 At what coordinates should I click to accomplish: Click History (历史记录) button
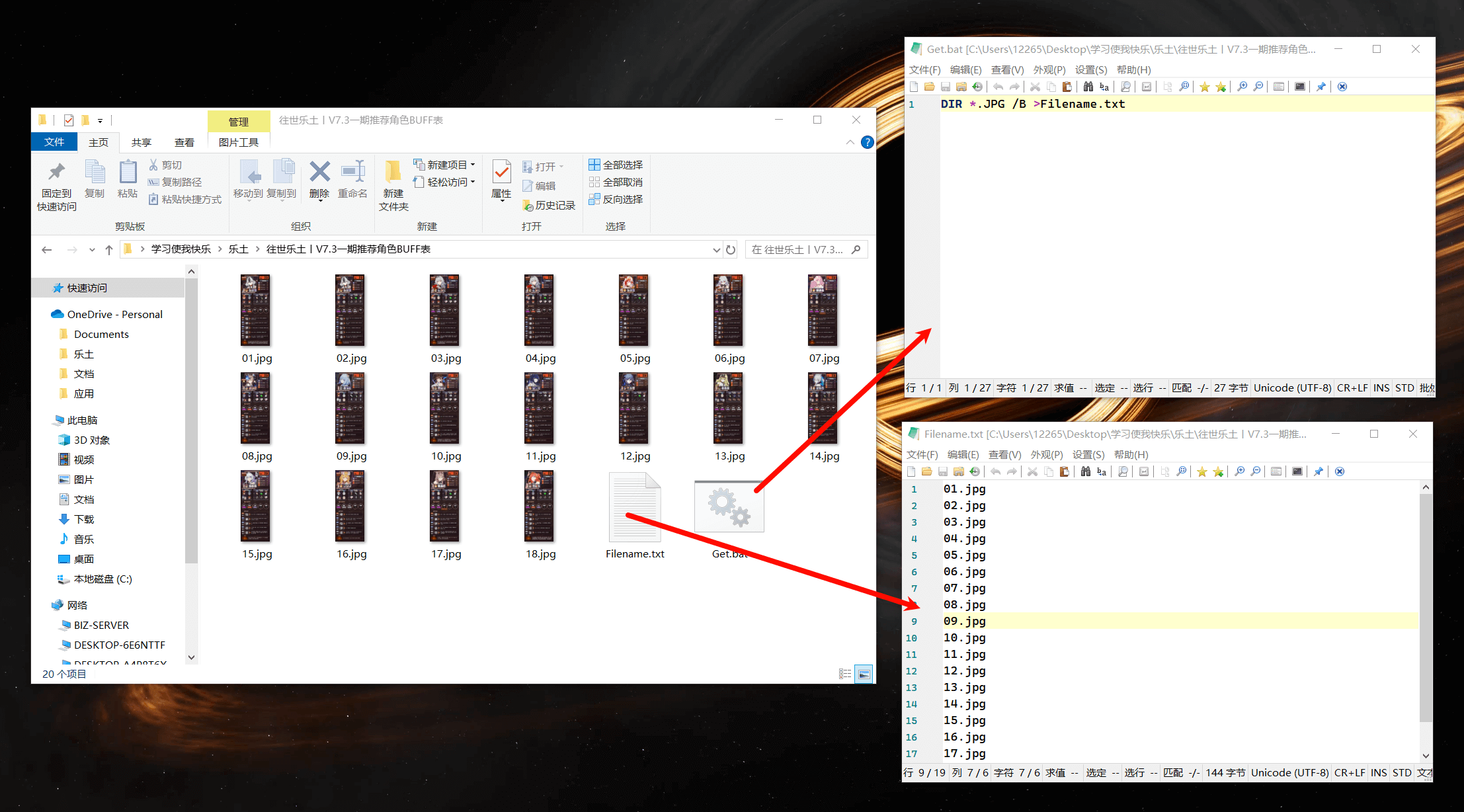tap(549, 206)
